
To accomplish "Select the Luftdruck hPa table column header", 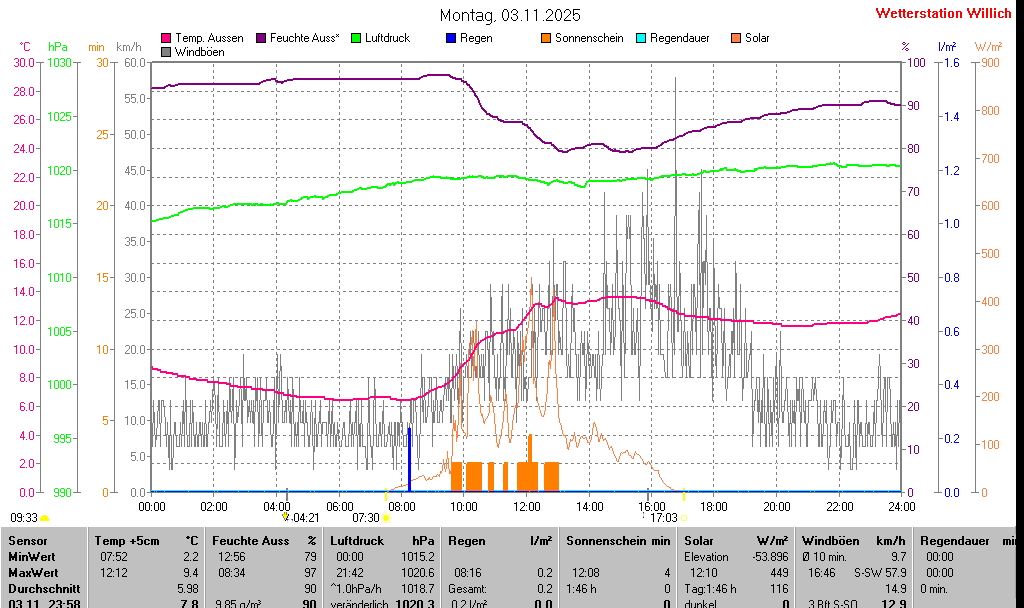I will (382, 540).
